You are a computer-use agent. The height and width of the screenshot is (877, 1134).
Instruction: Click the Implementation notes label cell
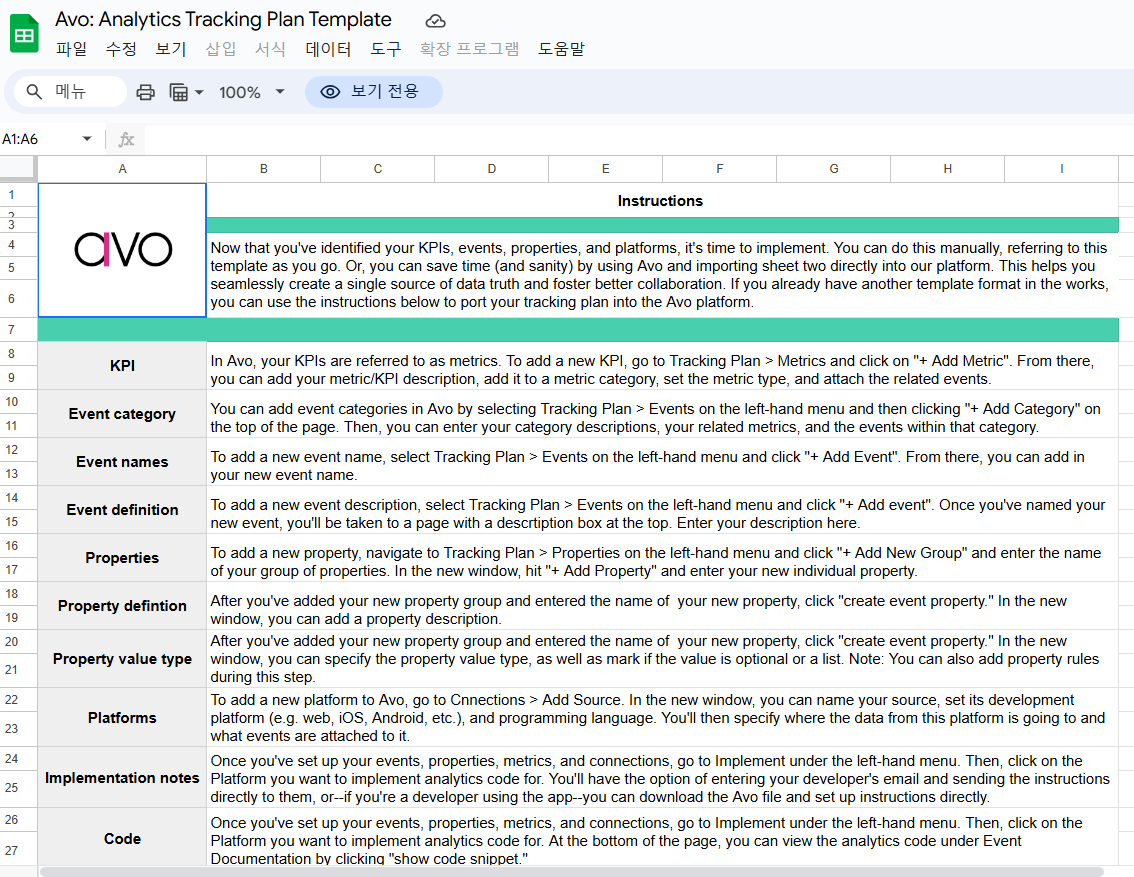click(122, 778)
